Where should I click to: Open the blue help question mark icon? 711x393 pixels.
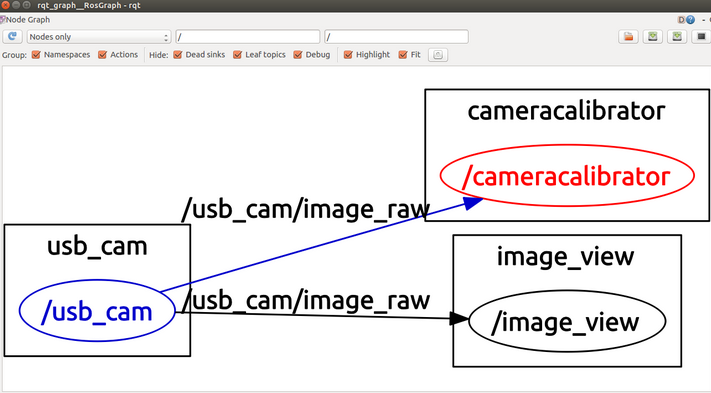690,19
